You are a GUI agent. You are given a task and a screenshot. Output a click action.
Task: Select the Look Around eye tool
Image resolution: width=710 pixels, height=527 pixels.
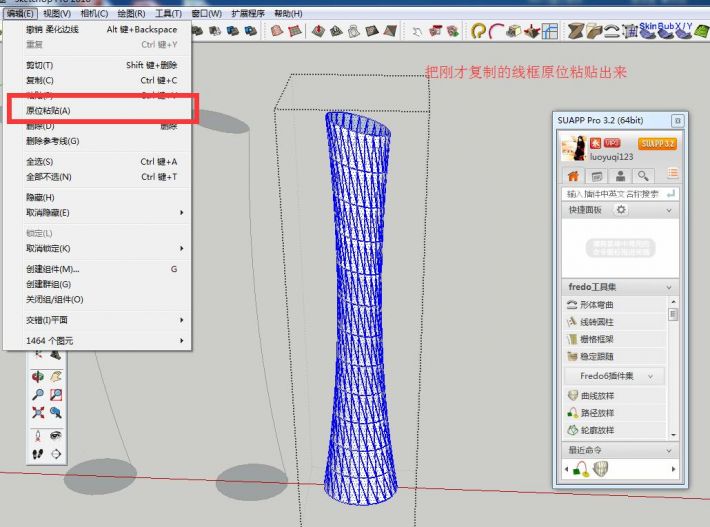pos(56,436)
